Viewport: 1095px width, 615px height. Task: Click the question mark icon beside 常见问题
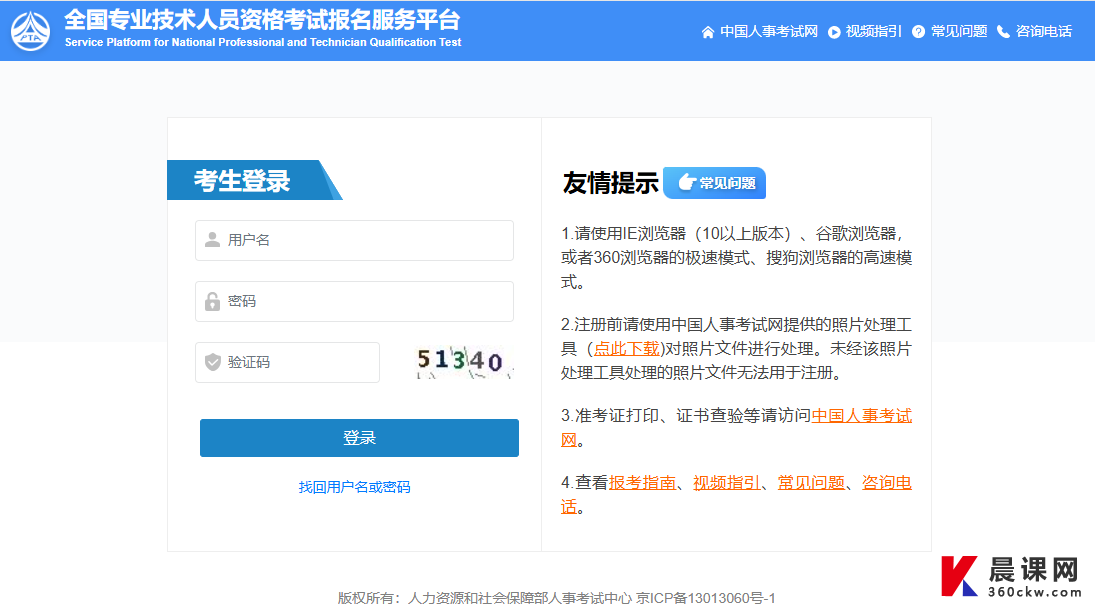tap(918, 32)
